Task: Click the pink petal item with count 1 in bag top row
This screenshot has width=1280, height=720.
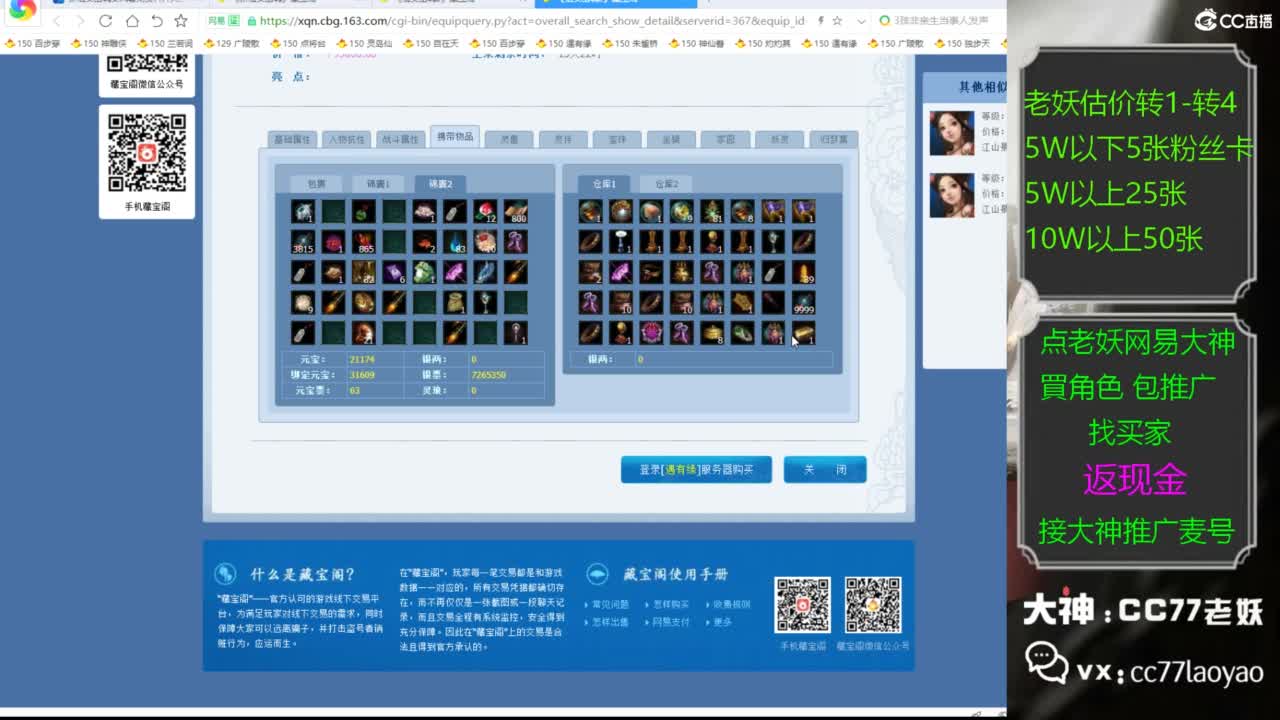Action: pyautogui.click(x=424, y=211)
